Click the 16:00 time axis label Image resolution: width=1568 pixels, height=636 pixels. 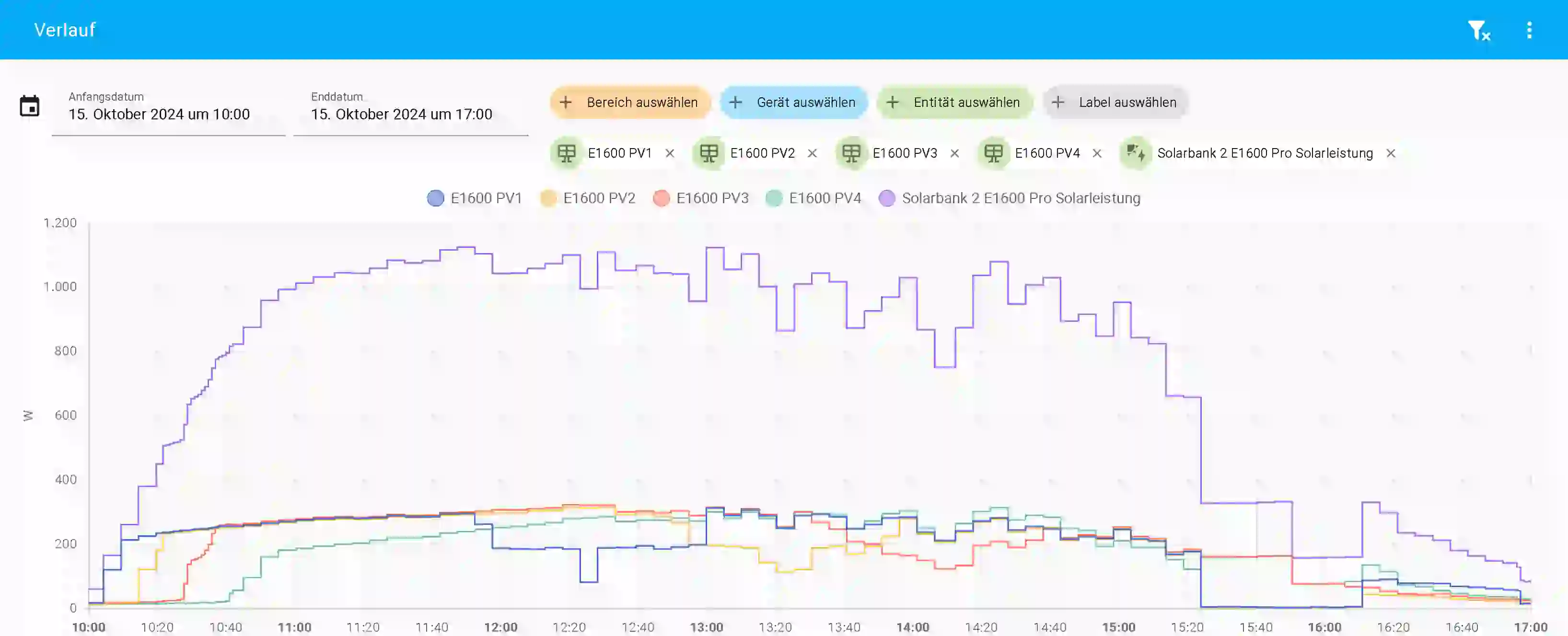point(1324,627)
